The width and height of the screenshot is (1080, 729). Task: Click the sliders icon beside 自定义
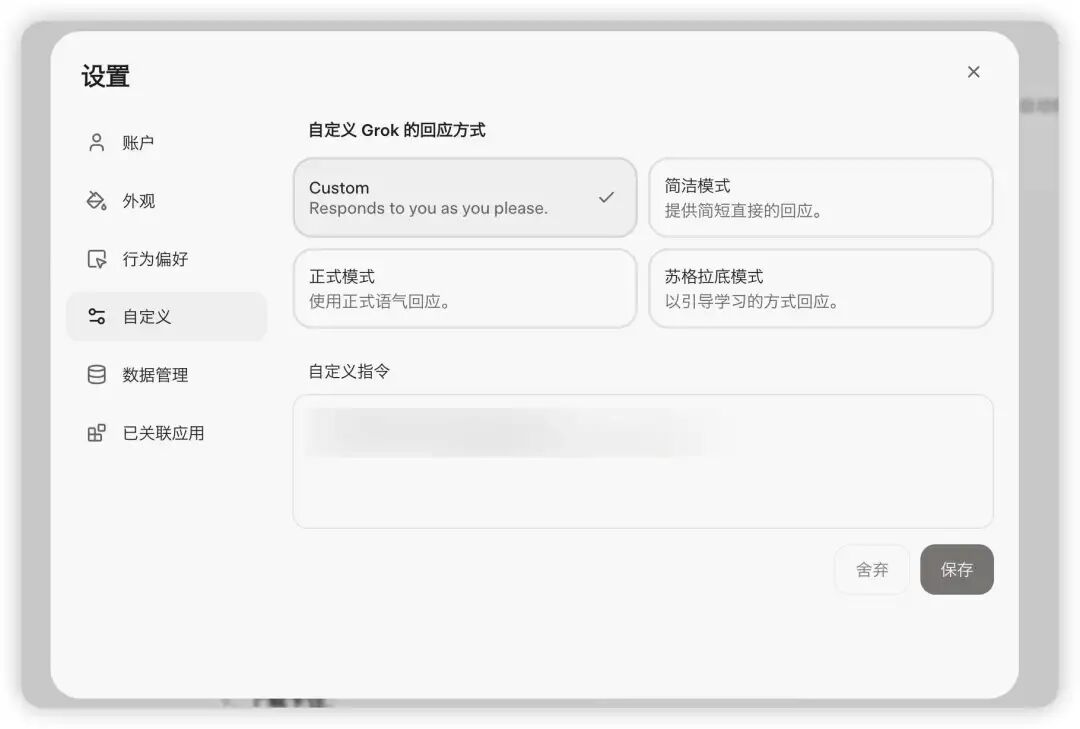[x=96, y=316]
